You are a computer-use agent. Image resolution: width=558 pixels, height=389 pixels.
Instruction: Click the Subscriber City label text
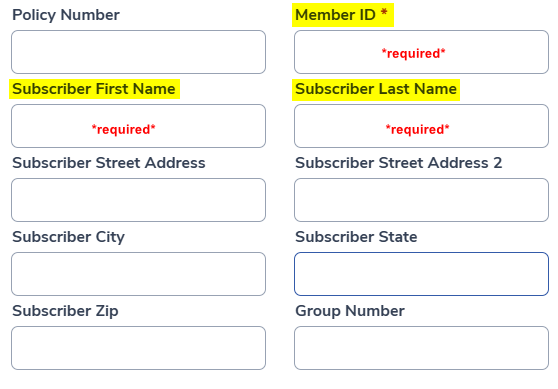[68, 237]
